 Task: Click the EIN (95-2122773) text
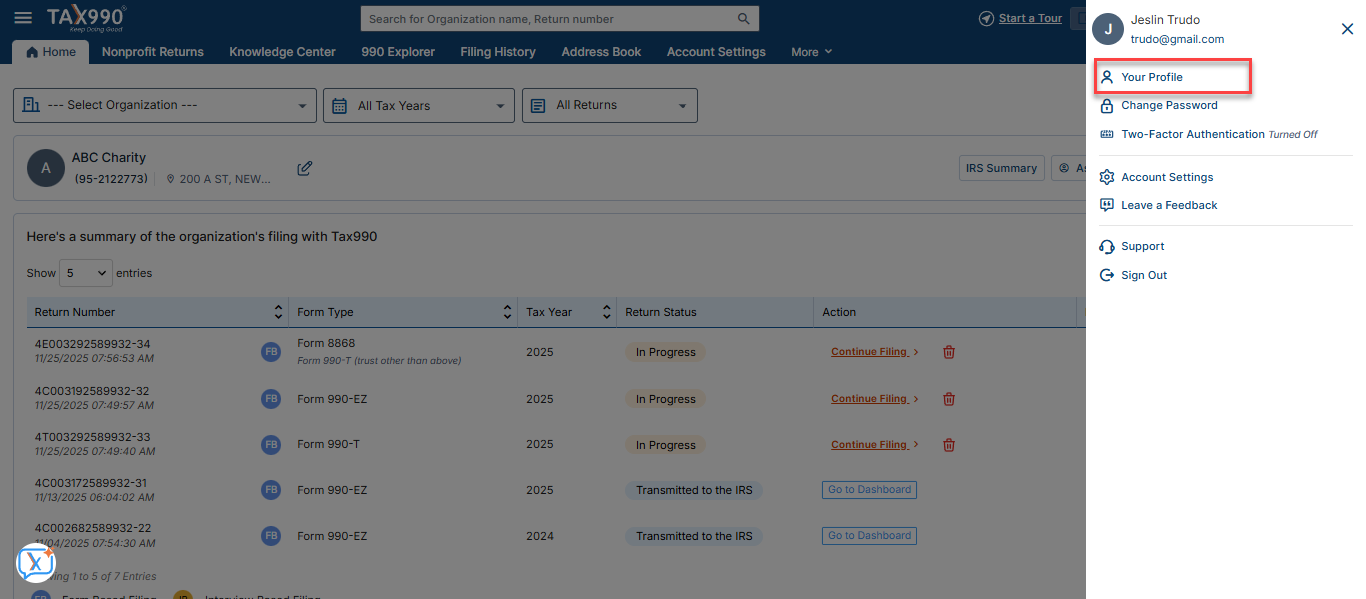tap(111, 179)
